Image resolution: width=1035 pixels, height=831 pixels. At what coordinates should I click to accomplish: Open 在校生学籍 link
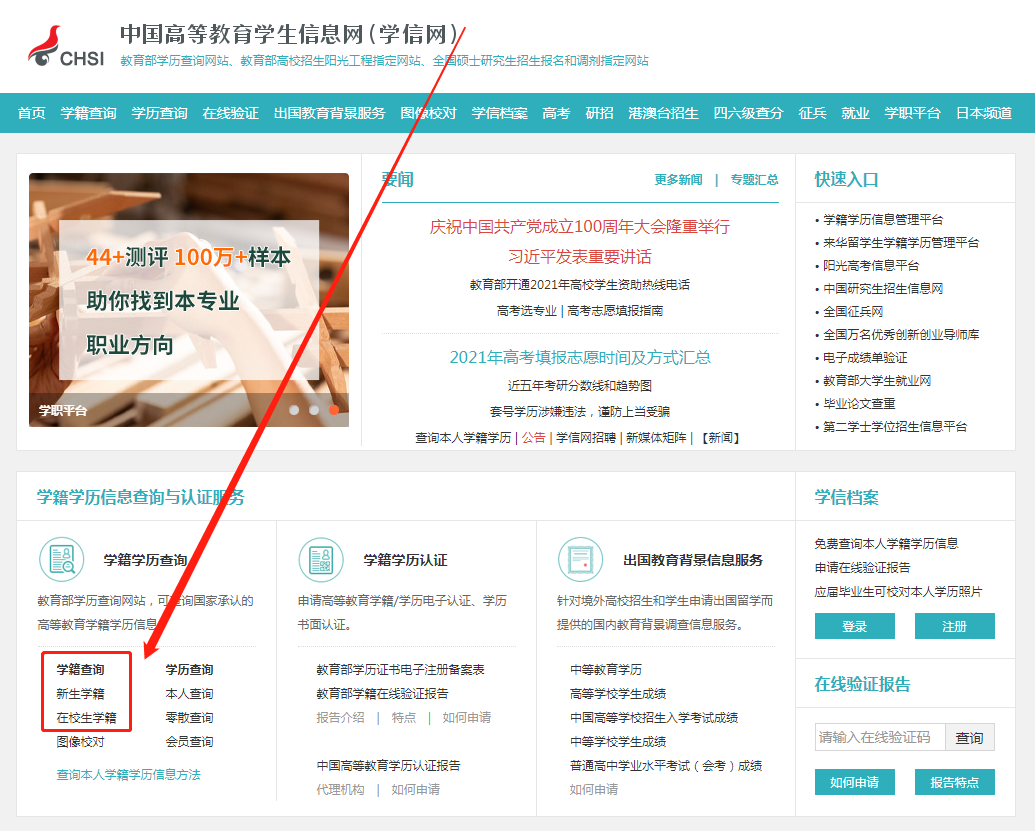(x=86, y=717)
